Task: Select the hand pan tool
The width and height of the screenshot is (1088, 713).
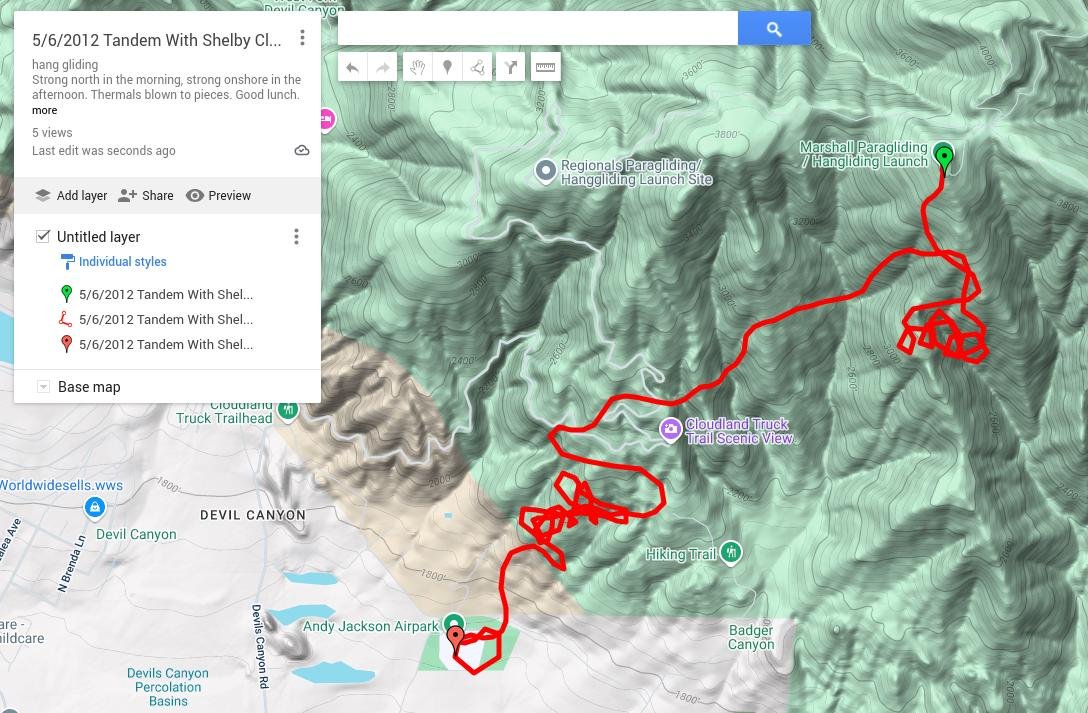Action: [x=417, y=67]
